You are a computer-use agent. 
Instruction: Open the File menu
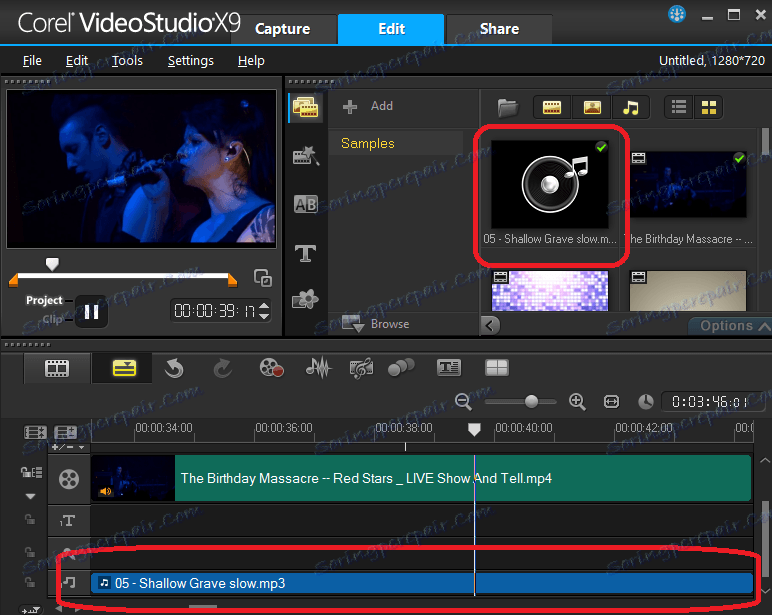coord(32,61)
